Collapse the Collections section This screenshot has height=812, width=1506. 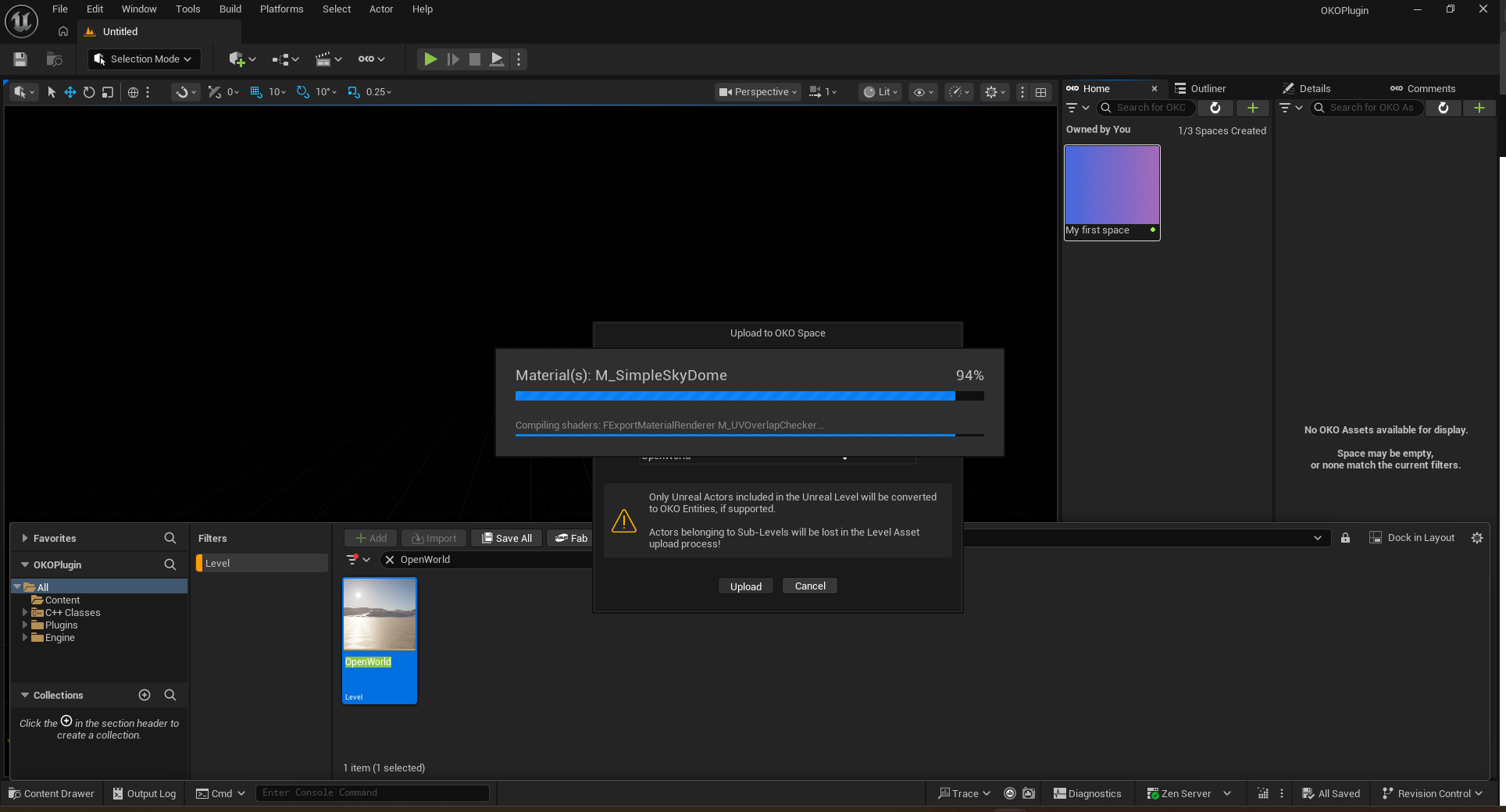(25, 695)
